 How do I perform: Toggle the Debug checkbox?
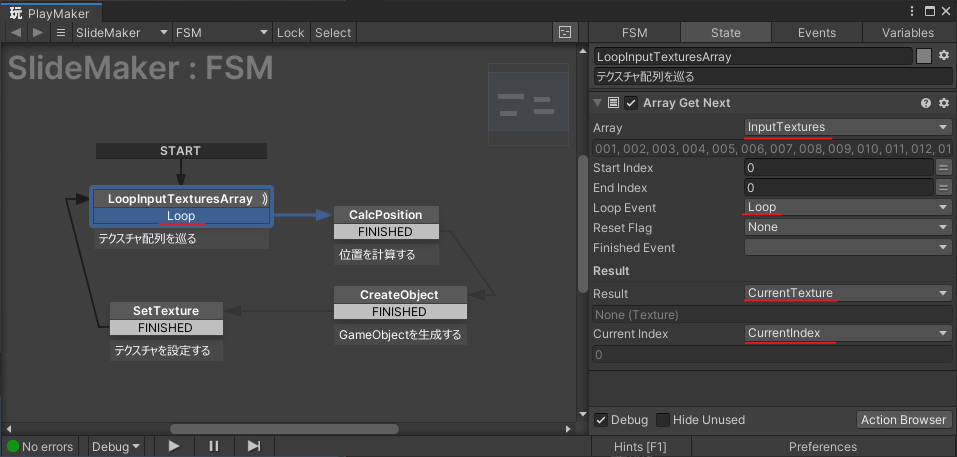[601, 420]
